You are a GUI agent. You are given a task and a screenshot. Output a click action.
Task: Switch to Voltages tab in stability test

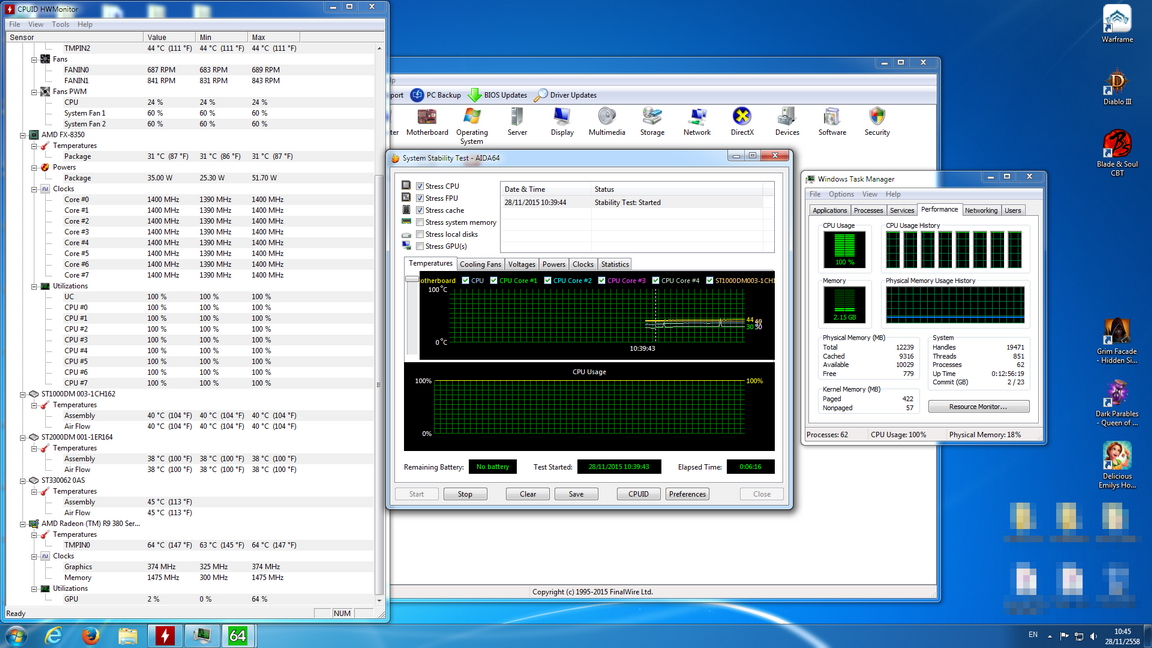[522, 264]
